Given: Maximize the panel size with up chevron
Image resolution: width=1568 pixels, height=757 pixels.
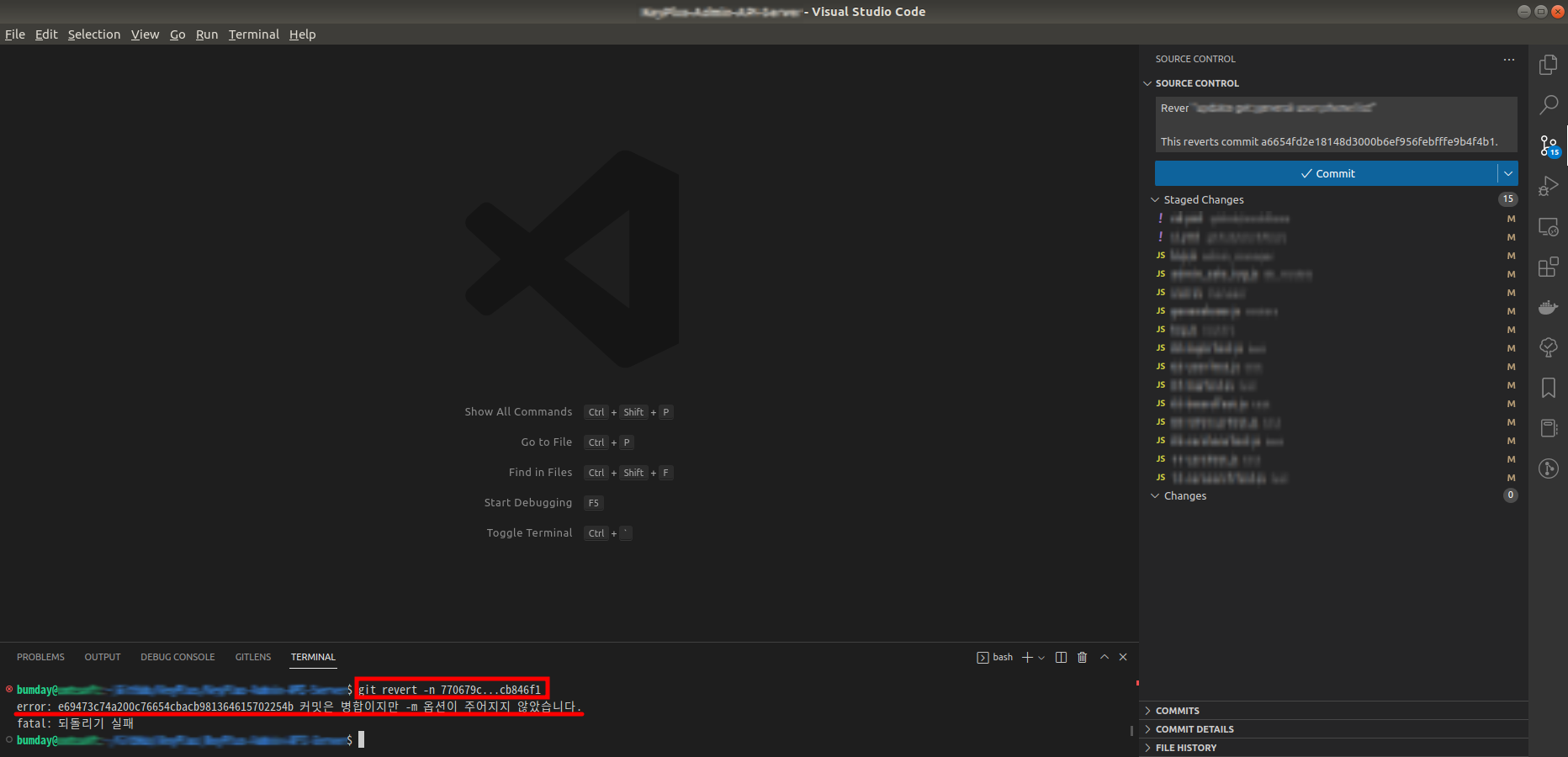Looking at the screenshot, I should pyautogui.click(x=1104, y=657).
